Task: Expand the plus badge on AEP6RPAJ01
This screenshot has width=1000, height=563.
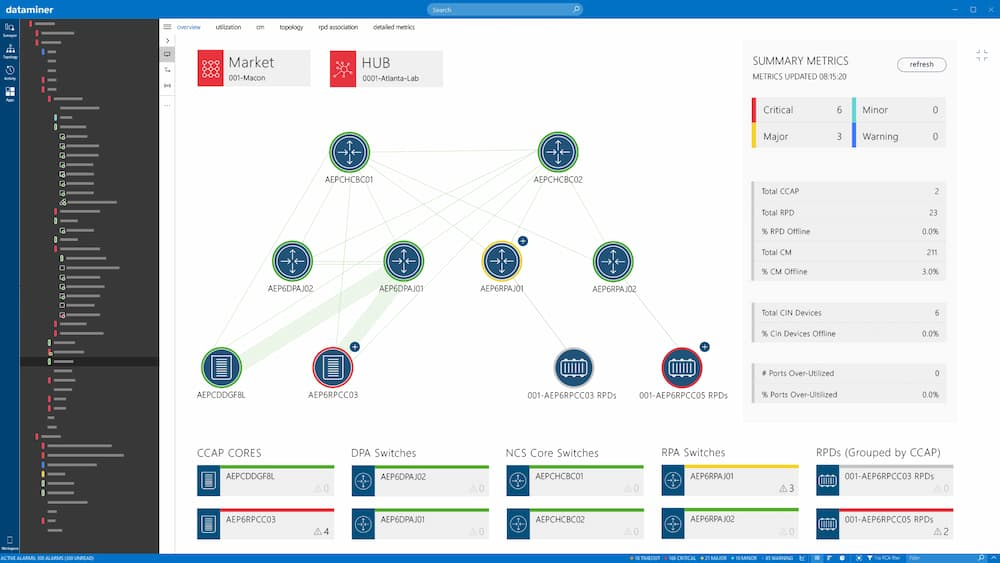Action: [523, 241]
